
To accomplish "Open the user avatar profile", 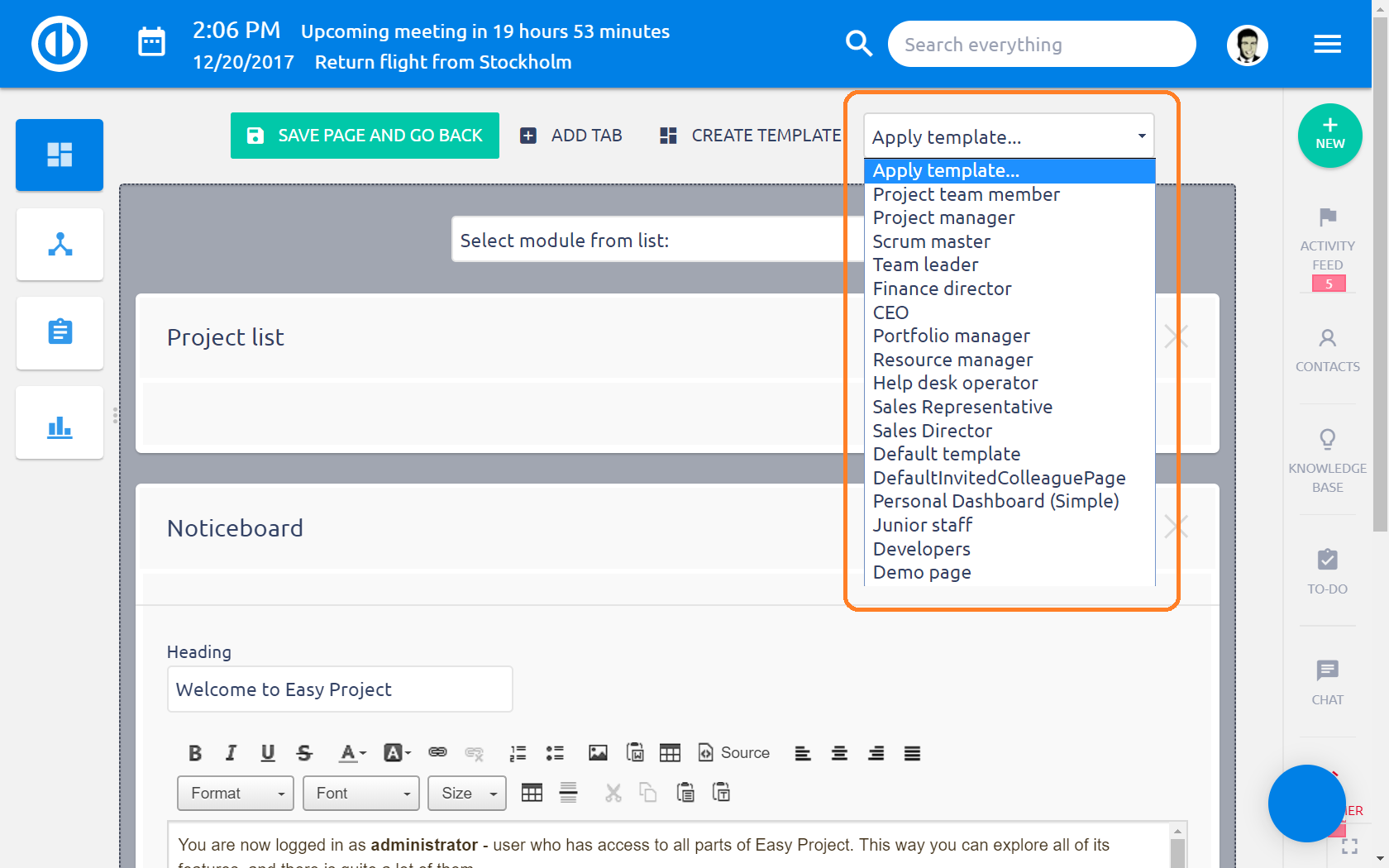I will point(1247,45).
